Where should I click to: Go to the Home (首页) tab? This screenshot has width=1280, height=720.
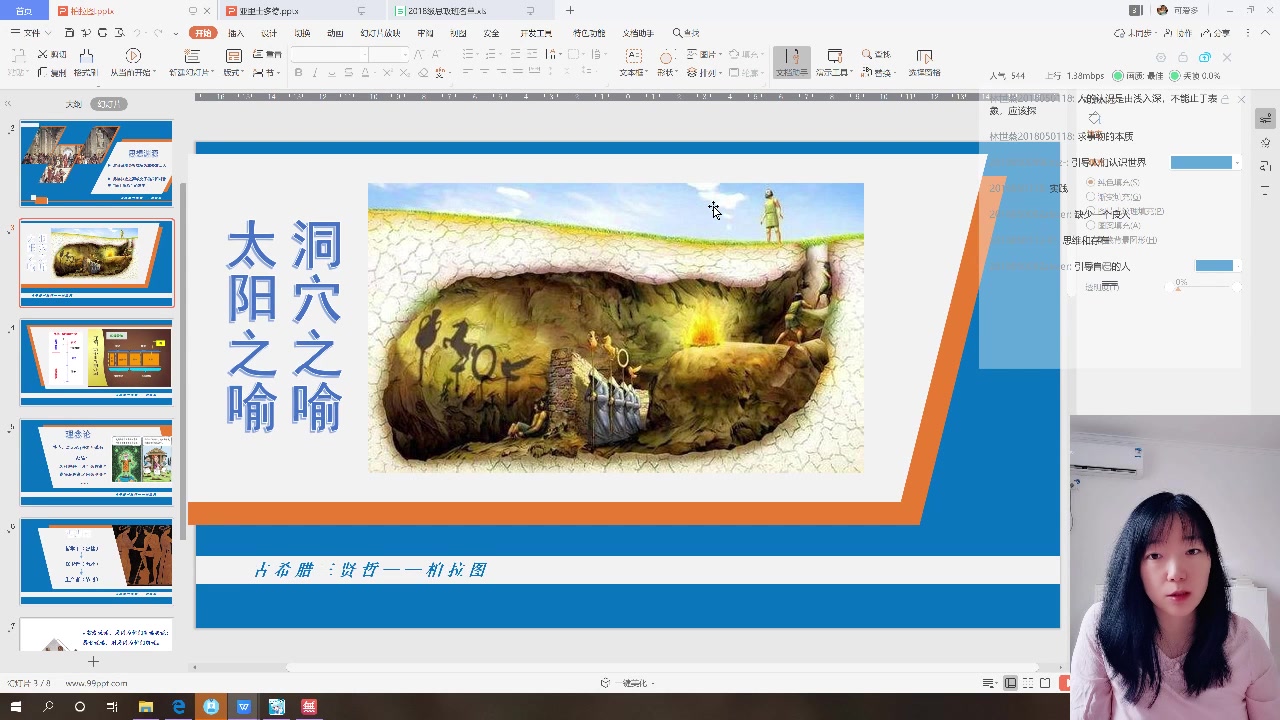(24, 10)
